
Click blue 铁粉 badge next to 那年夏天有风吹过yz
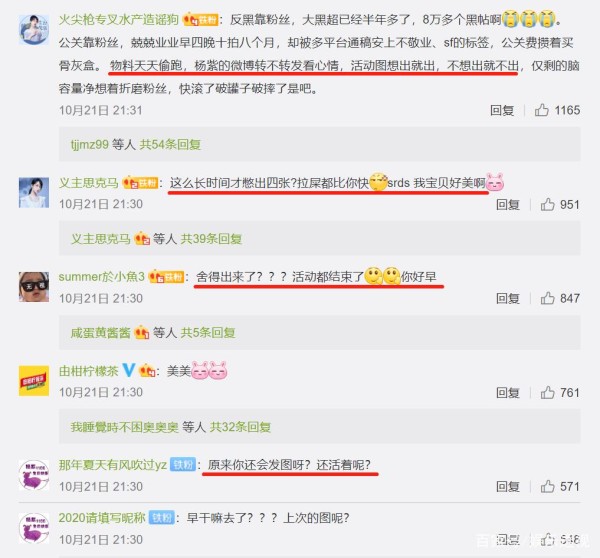pos(183,465)
